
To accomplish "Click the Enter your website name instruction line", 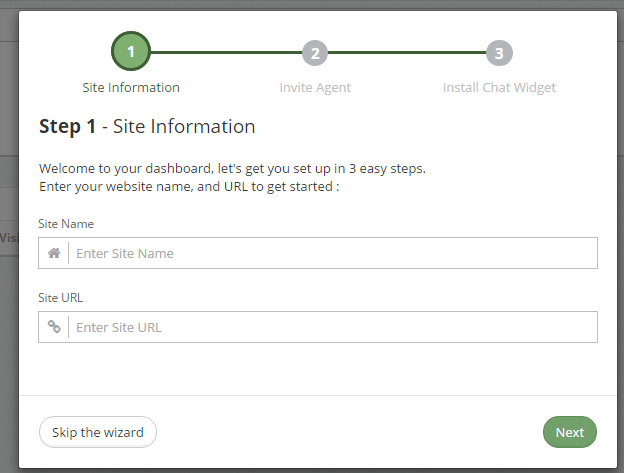I will tap(189, 187).
